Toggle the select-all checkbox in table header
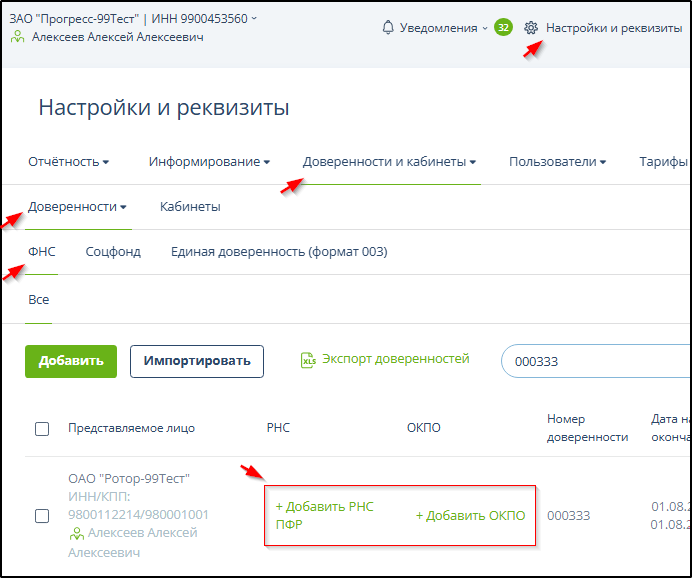This screenshot has width=692, height=578. pyautogui.click(x=42, y=429)
